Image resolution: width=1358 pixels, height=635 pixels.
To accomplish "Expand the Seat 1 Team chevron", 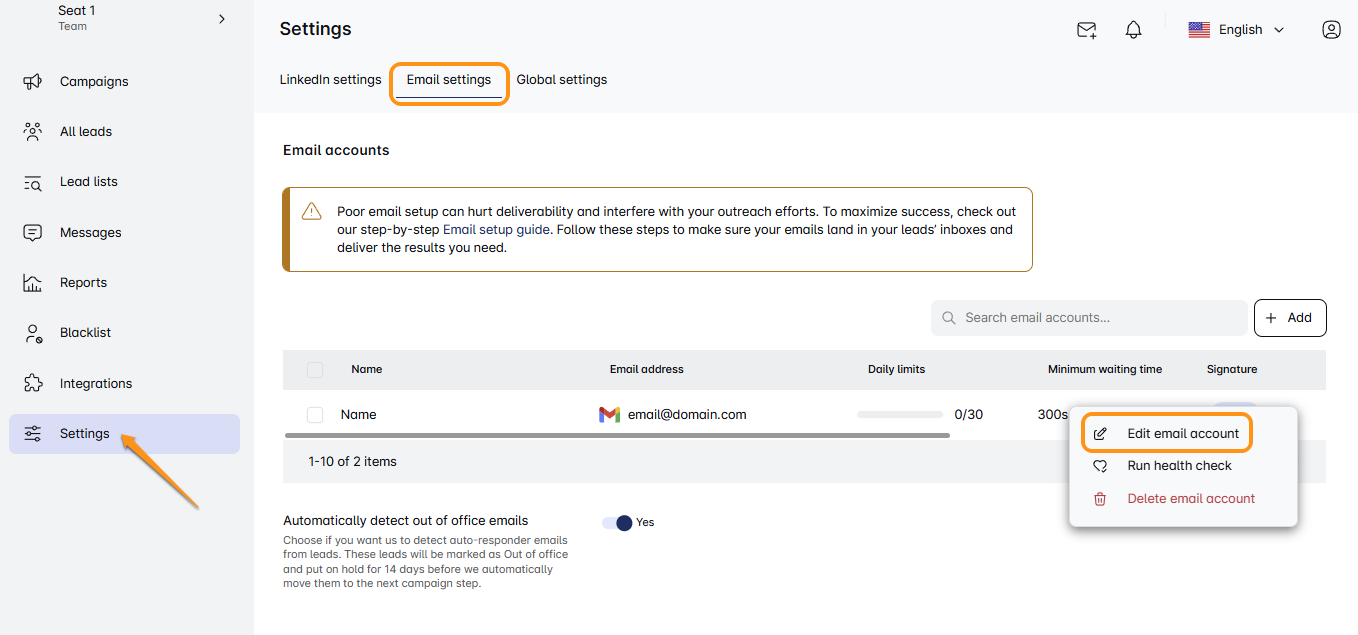I will (222, 19).
